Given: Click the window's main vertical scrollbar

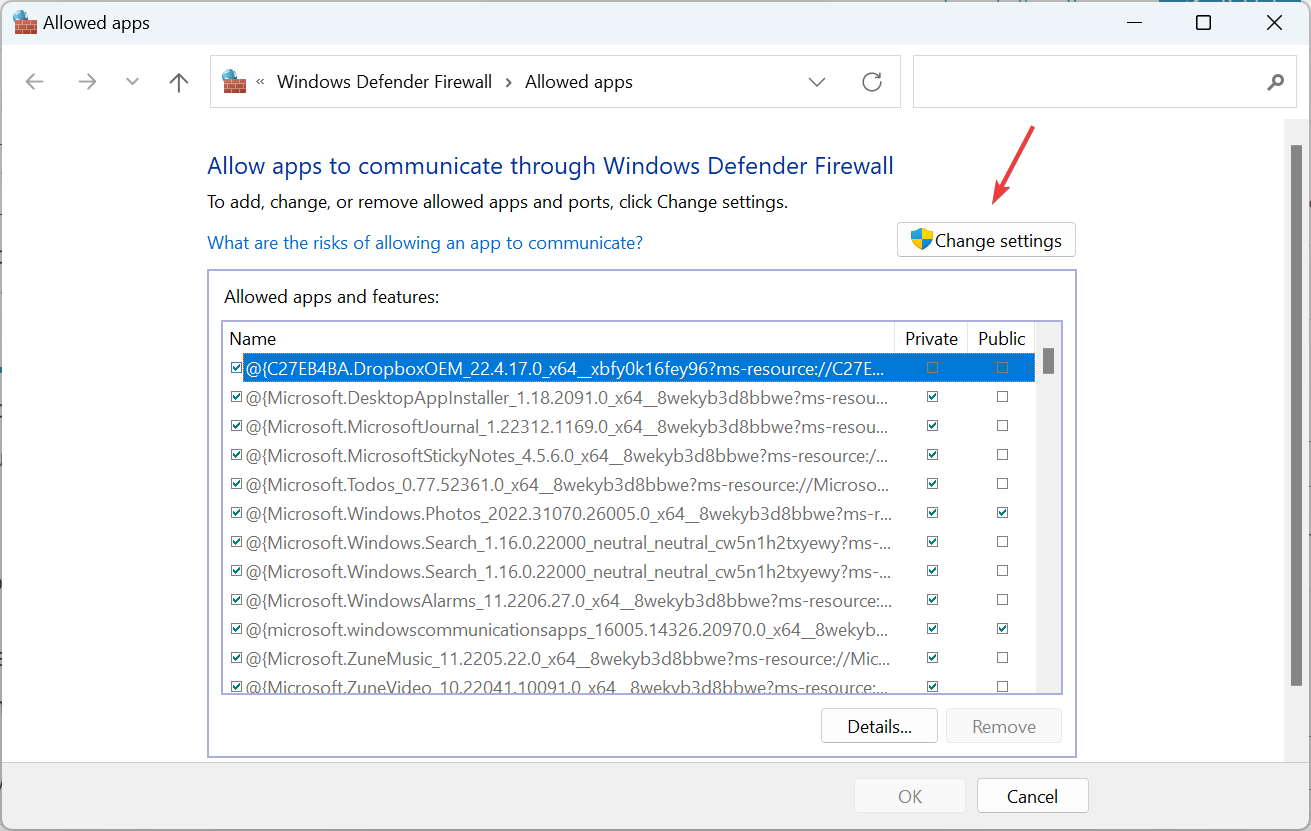Looking at the screenshot, I should coord(1296,415).
